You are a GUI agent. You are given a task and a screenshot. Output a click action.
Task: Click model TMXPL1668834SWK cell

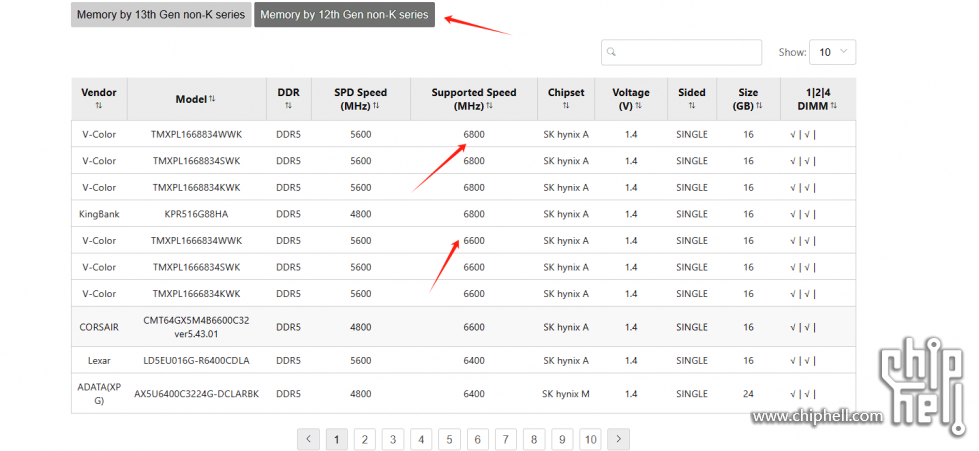pyautogui.click(x=197, y=161)
